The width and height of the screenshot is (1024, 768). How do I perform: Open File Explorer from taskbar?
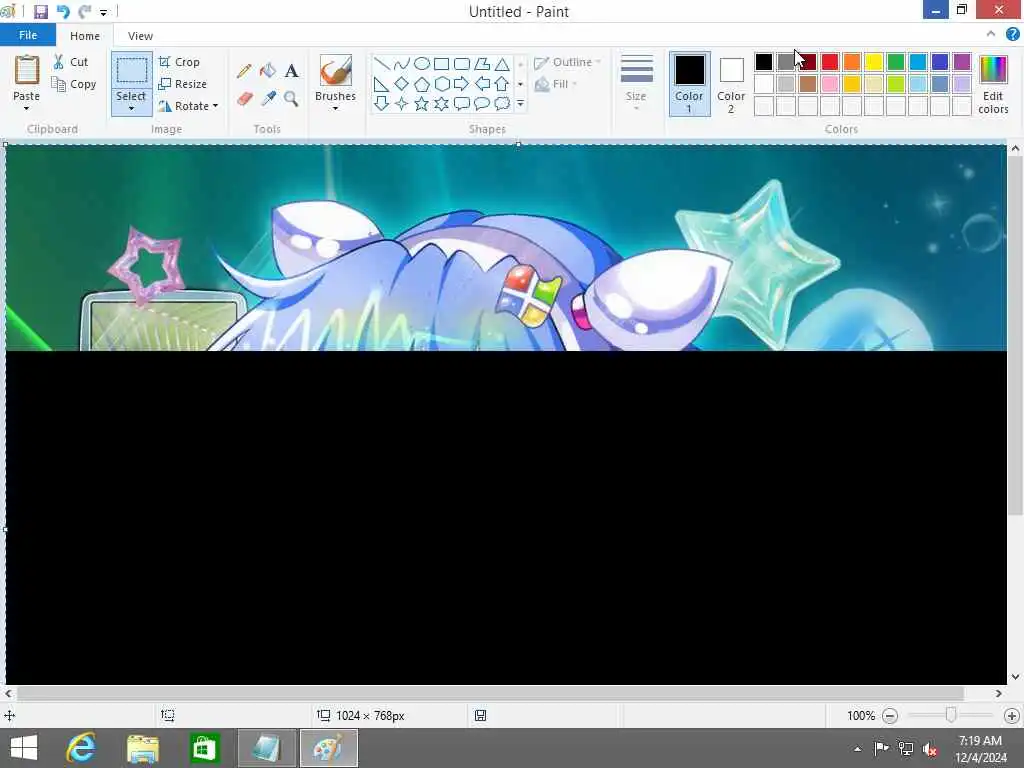tap(143, 748)
